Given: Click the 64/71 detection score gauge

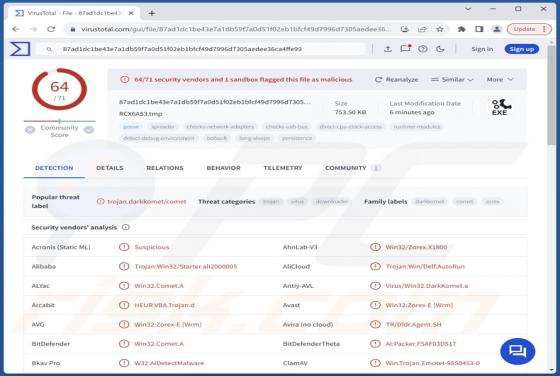Looking at the screenshot, I should (59, 89).
